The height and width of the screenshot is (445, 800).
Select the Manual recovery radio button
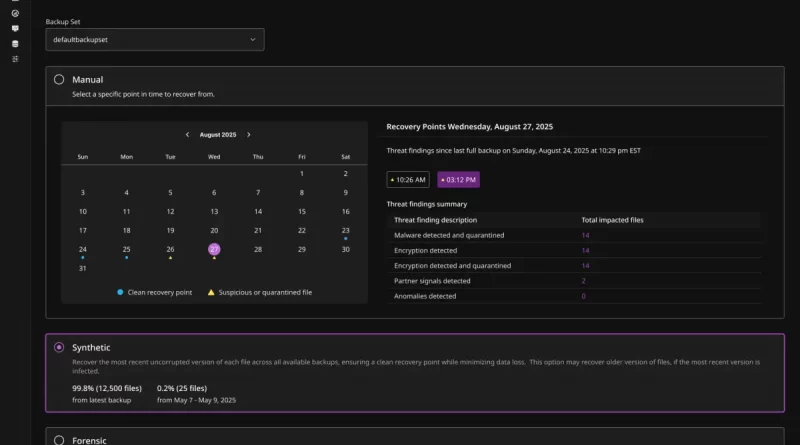coord(59,80)
